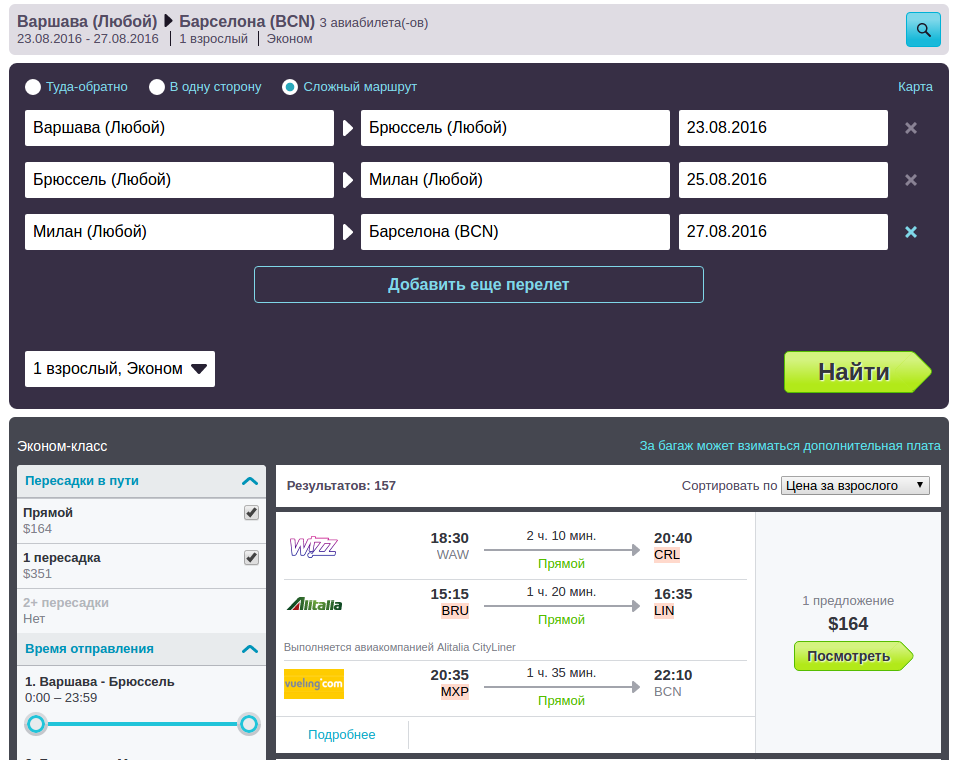Uncheck the Прямой stops filter
This screenshot has height=760, width=962.
(251, 513)
